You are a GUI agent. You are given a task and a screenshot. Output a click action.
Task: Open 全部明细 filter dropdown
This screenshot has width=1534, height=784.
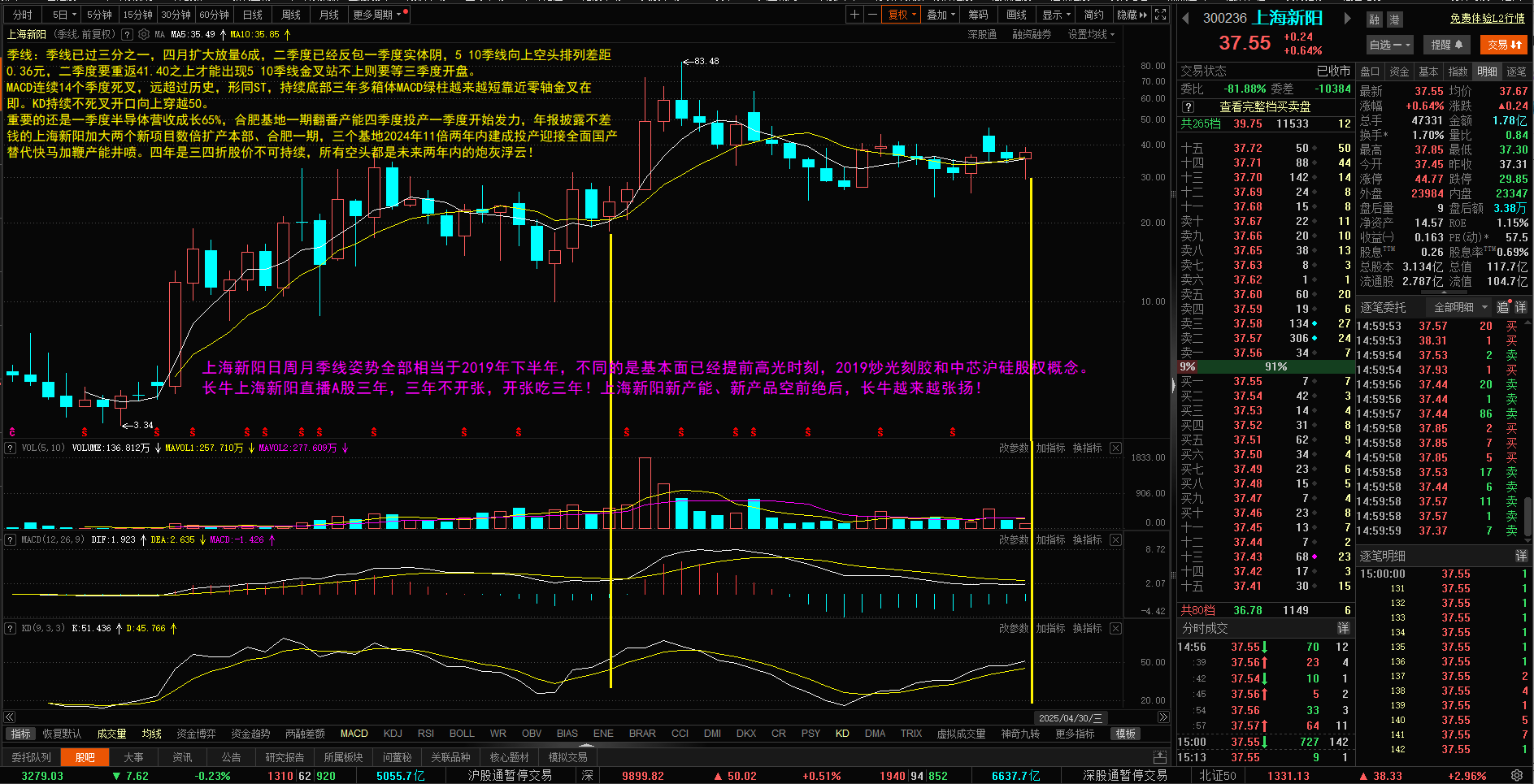tap(1460, 308)
